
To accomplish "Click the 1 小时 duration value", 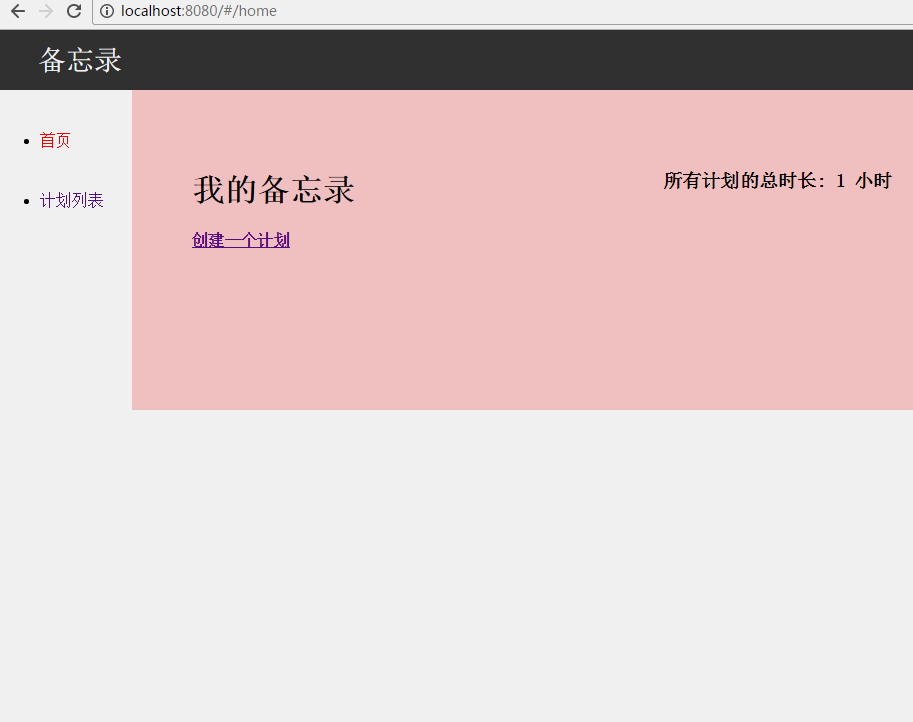I will coord(863,181).
